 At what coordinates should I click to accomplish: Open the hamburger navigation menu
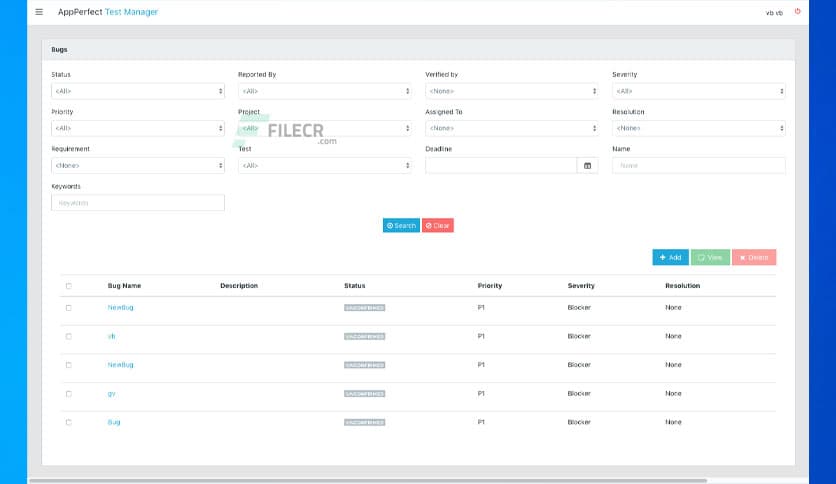point(39,12)
